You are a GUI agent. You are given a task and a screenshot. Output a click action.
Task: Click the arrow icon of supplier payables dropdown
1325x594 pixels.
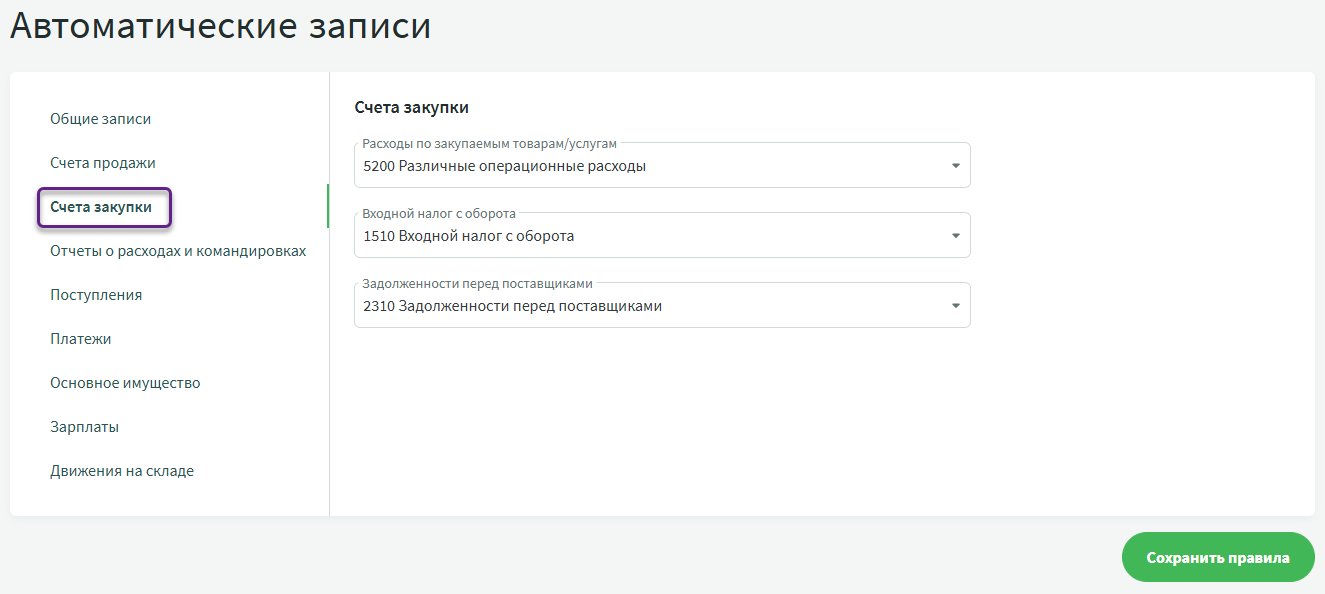click(x=955, y=306)
